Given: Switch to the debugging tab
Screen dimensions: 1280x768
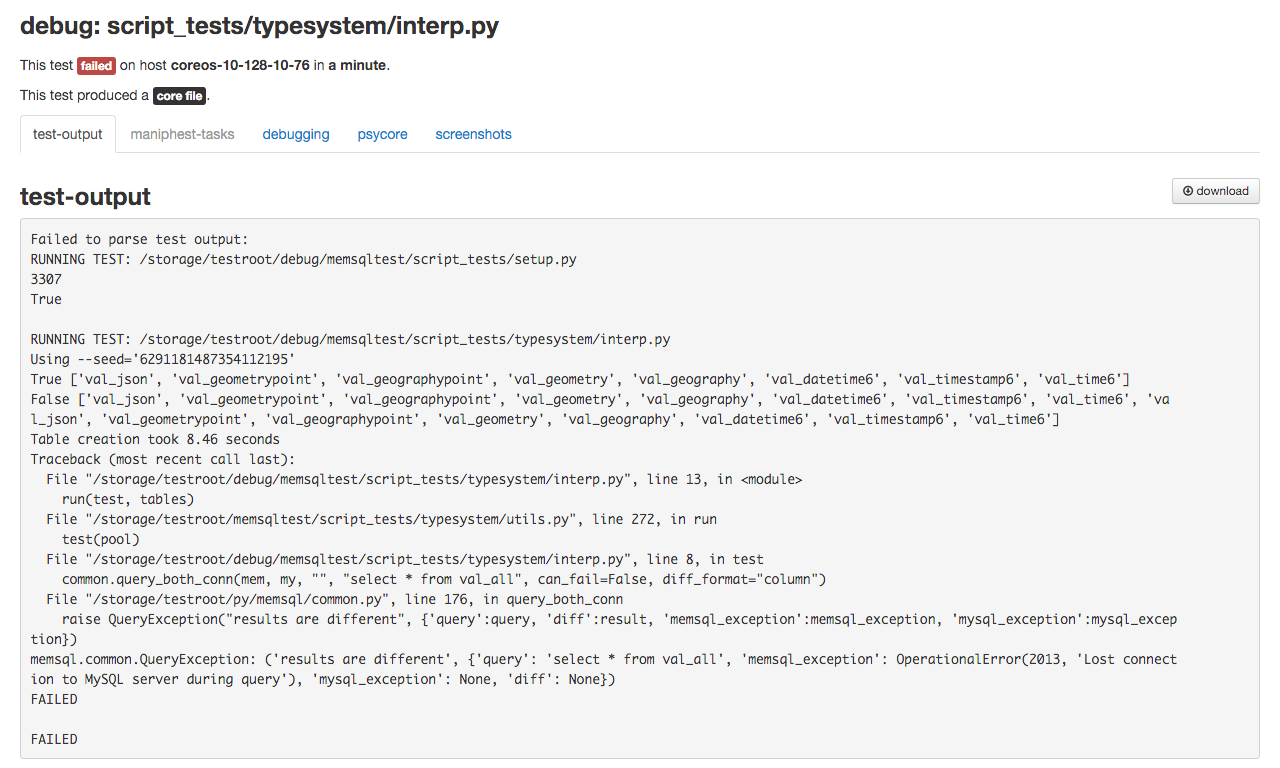Looking at the screenshot, I should [296, 134].
